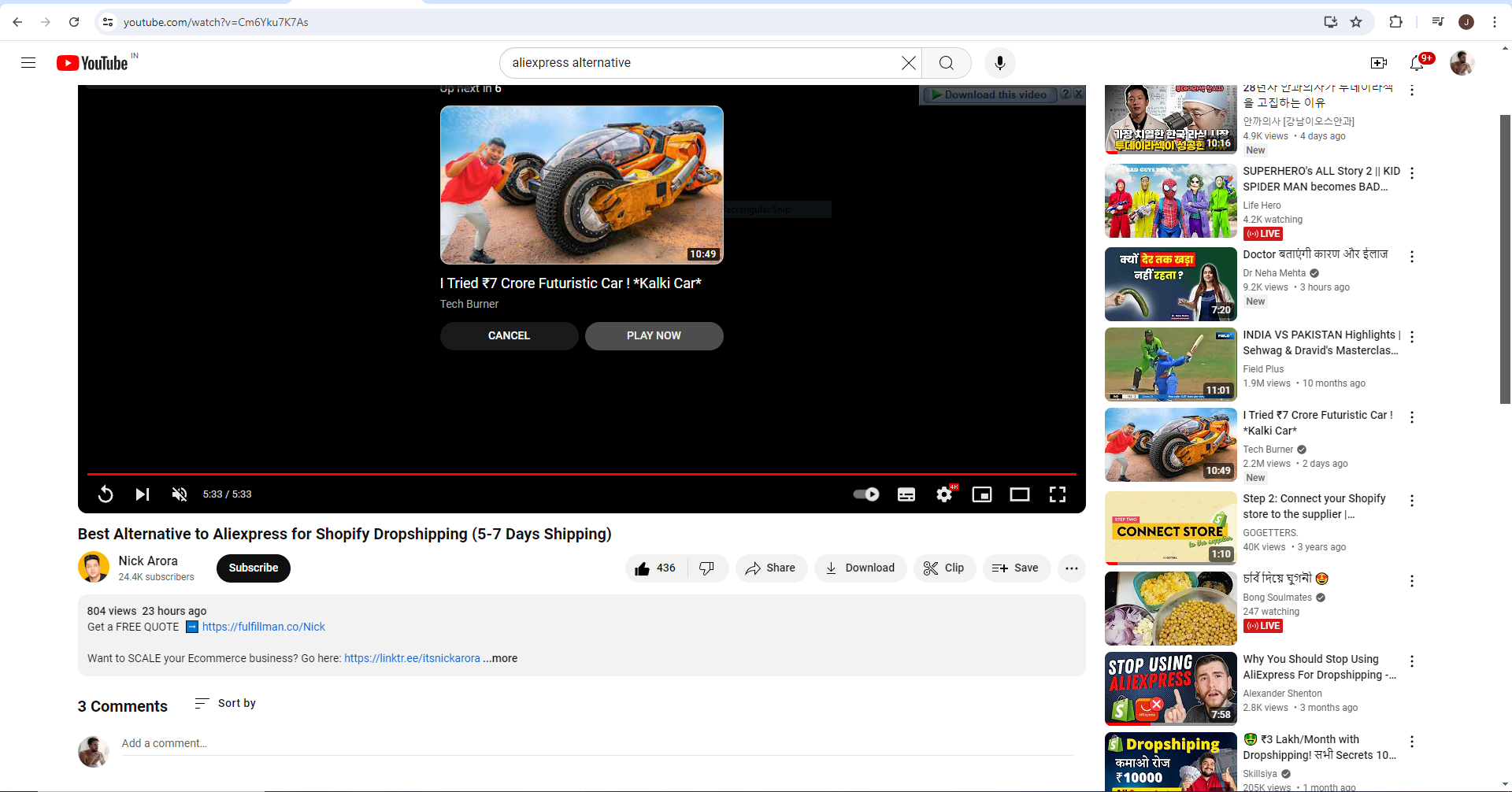Like the video with 436 likes
This screenshot has width=1512, height=792.
[x=656, y=568]
